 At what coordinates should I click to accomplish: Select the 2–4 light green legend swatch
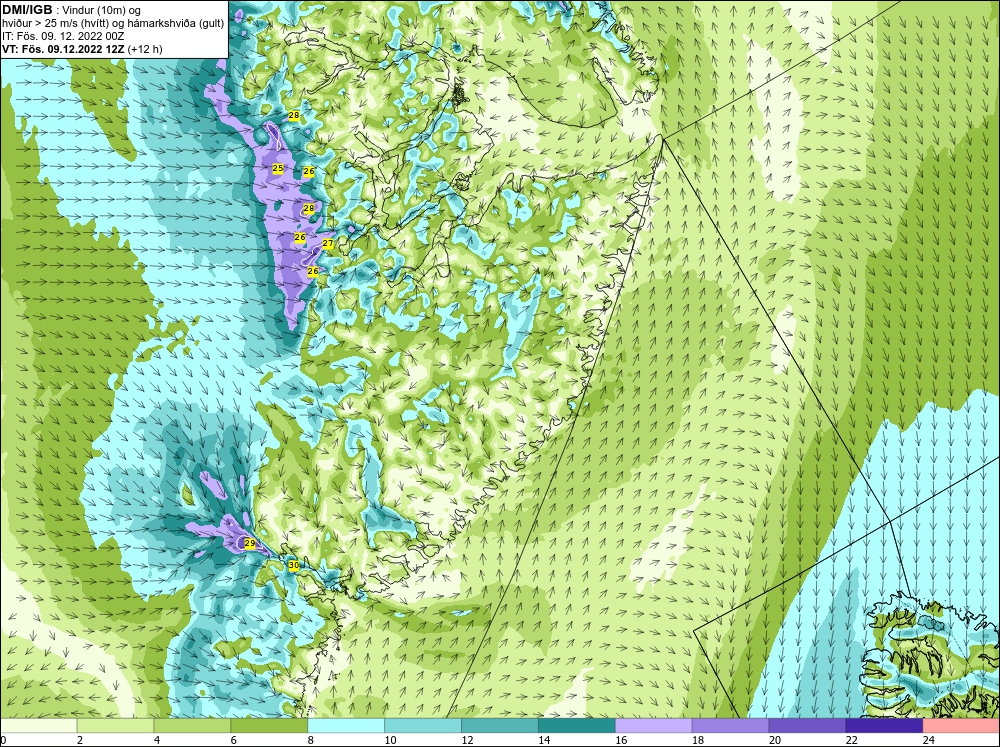(x=115, y=726)
